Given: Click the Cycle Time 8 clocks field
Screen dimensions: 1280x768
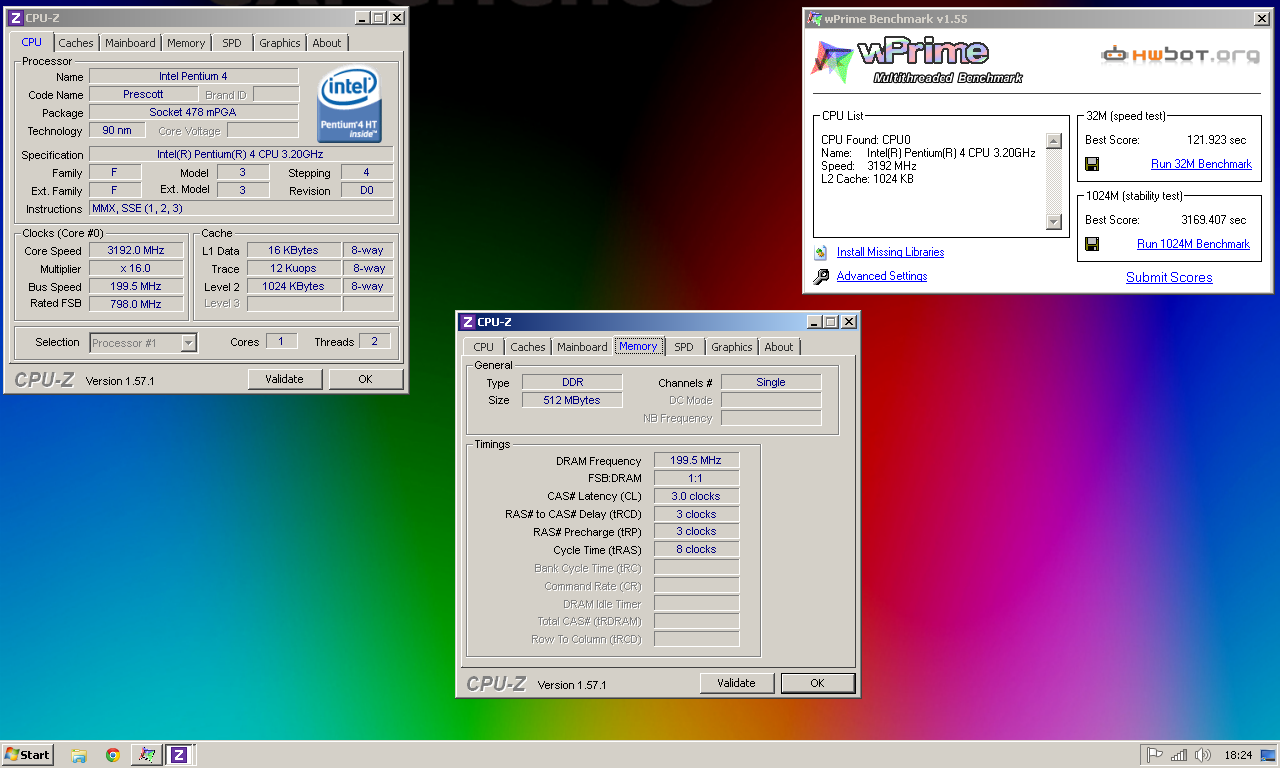Looking at the screenshot, I should pyautogui.click(x=696, y=549).
